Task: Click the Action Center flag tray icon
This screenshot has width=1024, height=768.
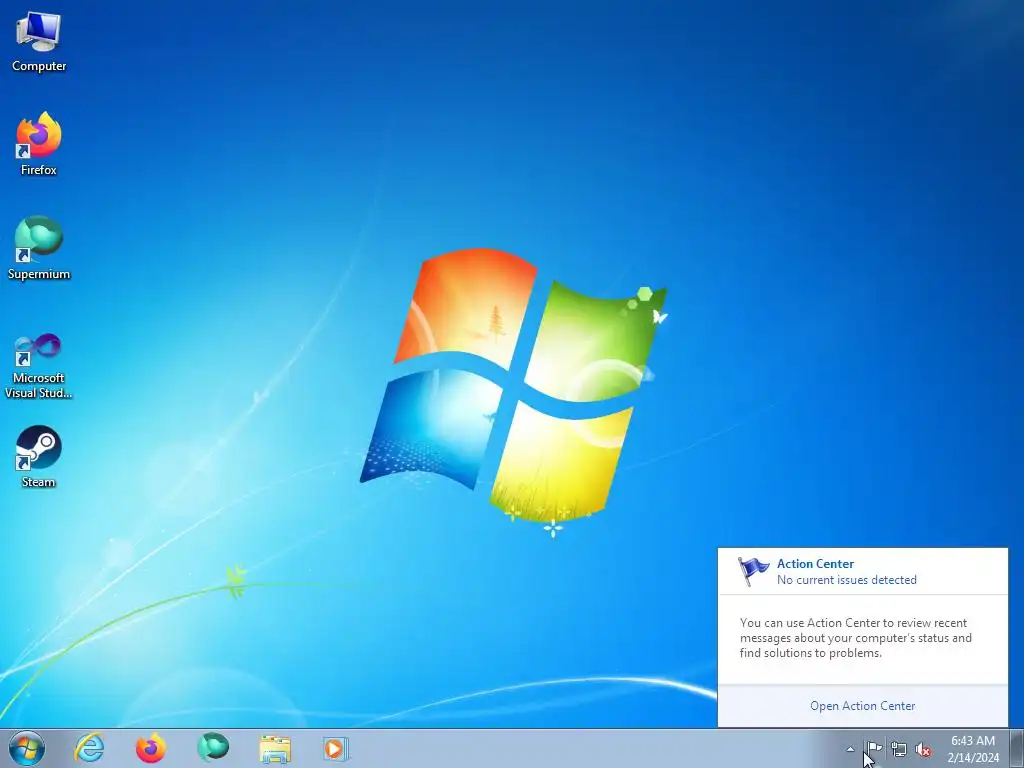Action: click(x=874, y=749)
